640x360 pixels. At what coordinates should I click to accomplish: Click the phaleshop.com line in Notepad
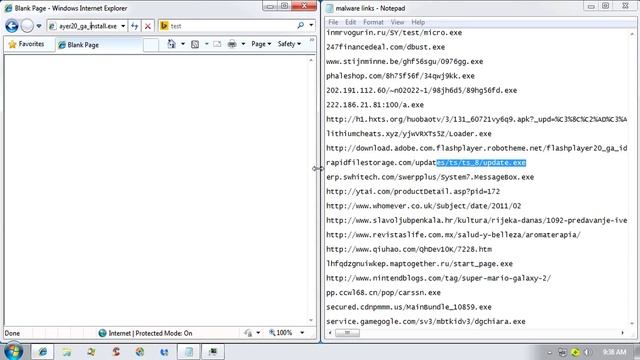(400, 76)
